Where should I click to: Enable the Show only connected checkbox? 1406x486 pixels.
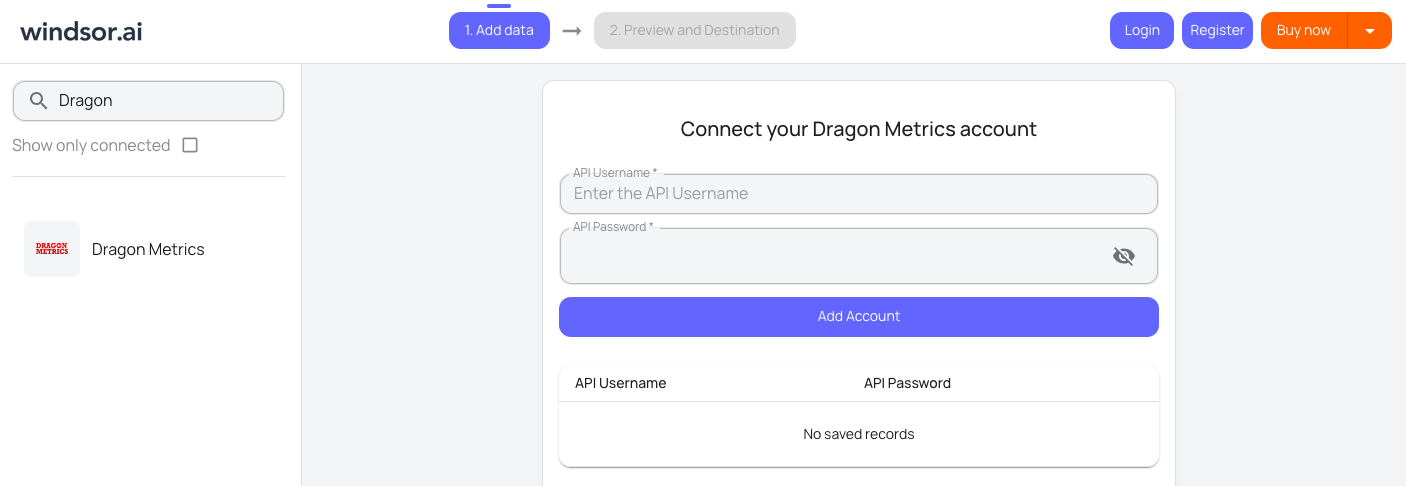tap(190, 145)
